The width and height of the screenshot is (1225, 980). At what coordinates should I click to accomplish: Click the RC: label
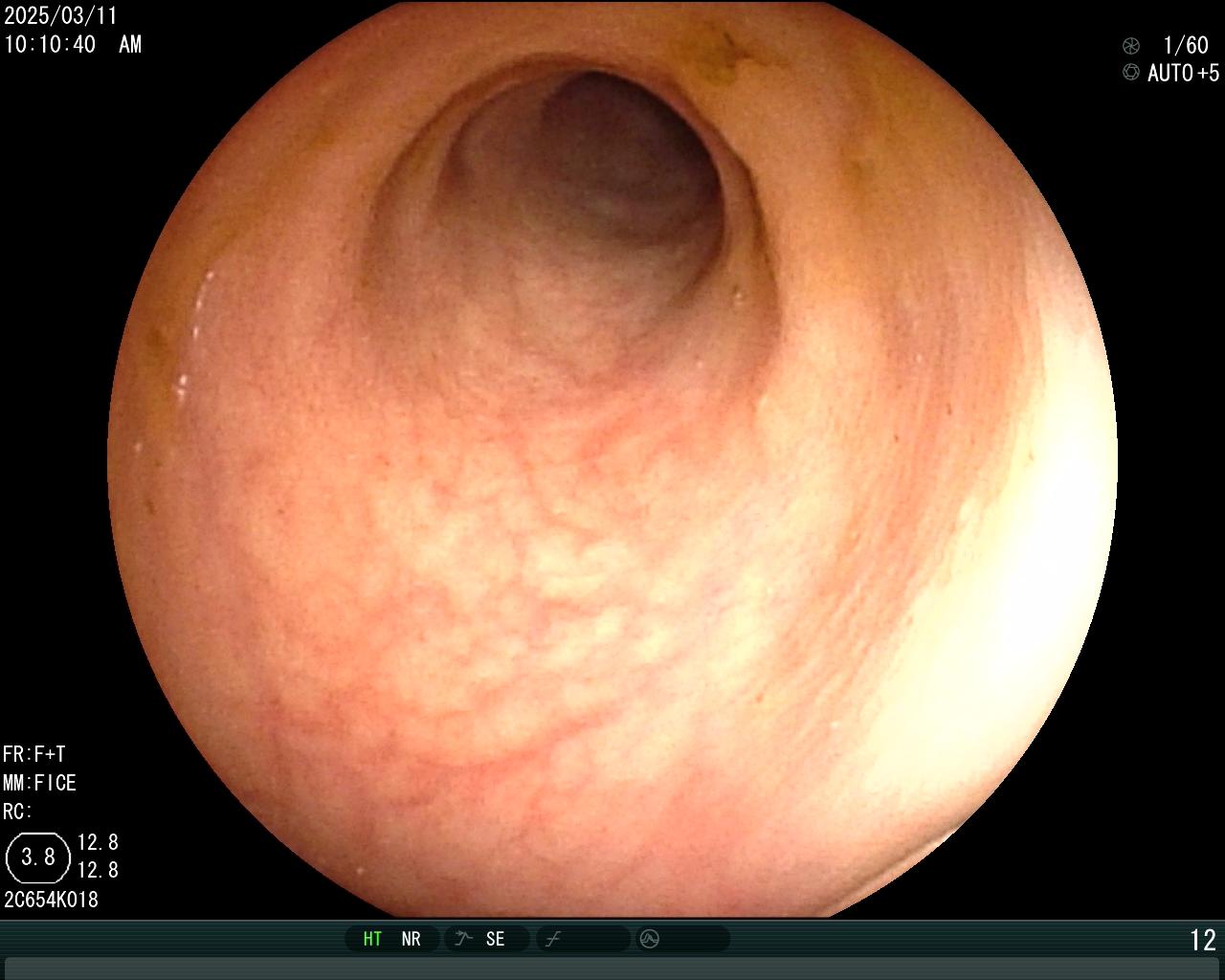pyautogui.click(x=17, y=812)
